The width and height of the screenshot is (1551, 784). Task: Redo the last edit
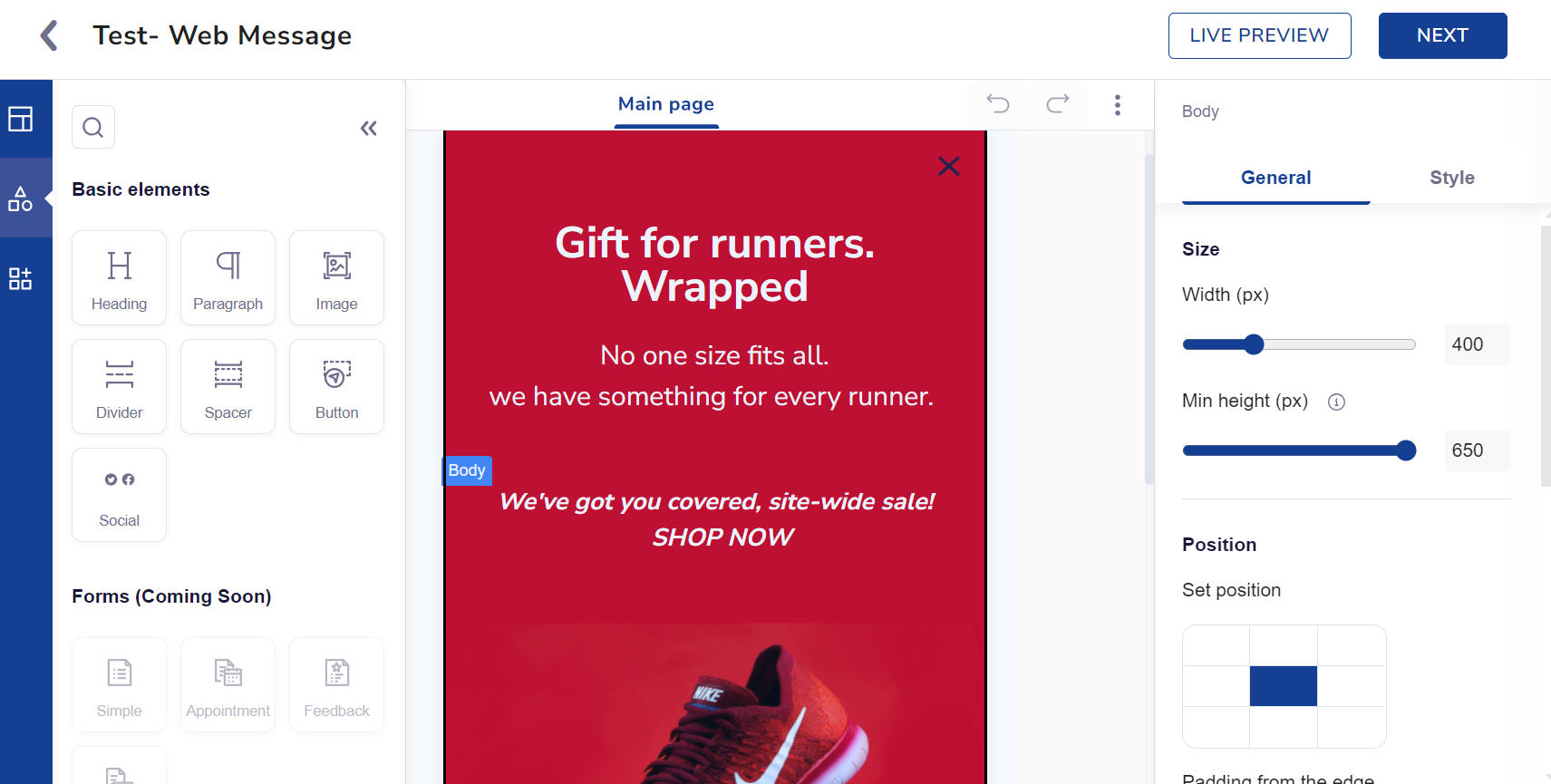coord(1058,104)
